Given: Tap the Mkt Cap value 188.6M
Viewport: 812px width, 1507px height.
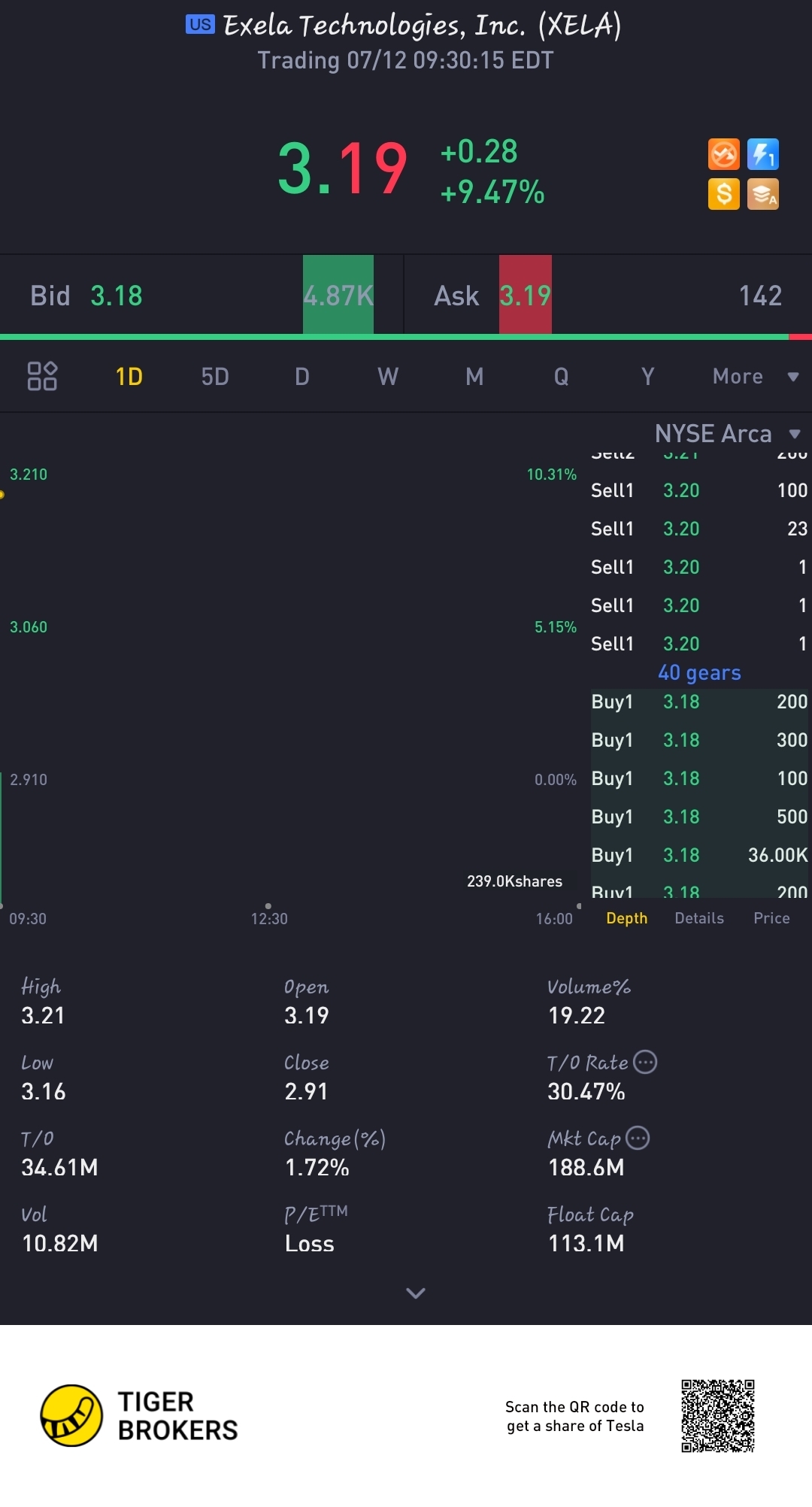Looking at the screenshot, I should click(586, 1167).
